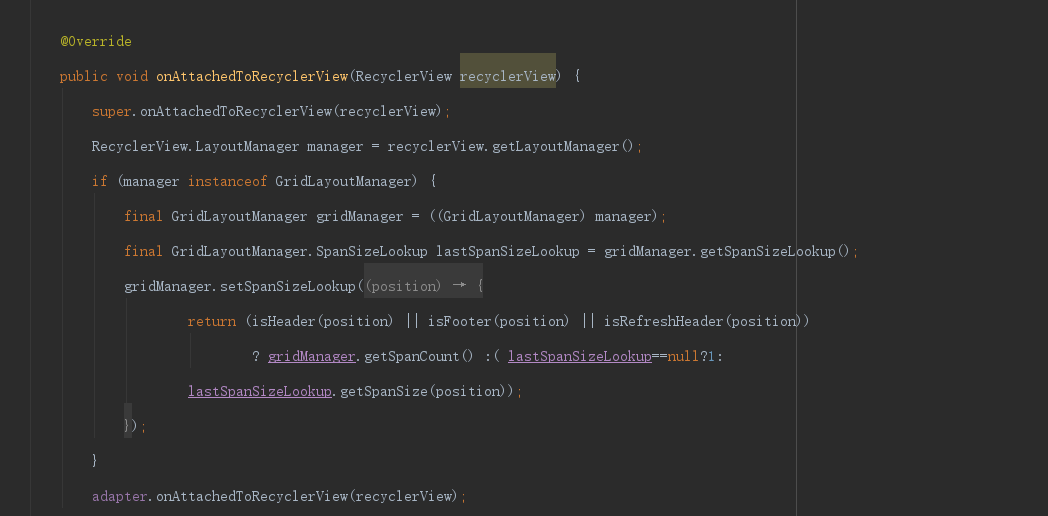Viewport: 1048px width, 516px height.
Task: Click the getSpanSizeLookup() method call
Action: [x=775, y=251]
